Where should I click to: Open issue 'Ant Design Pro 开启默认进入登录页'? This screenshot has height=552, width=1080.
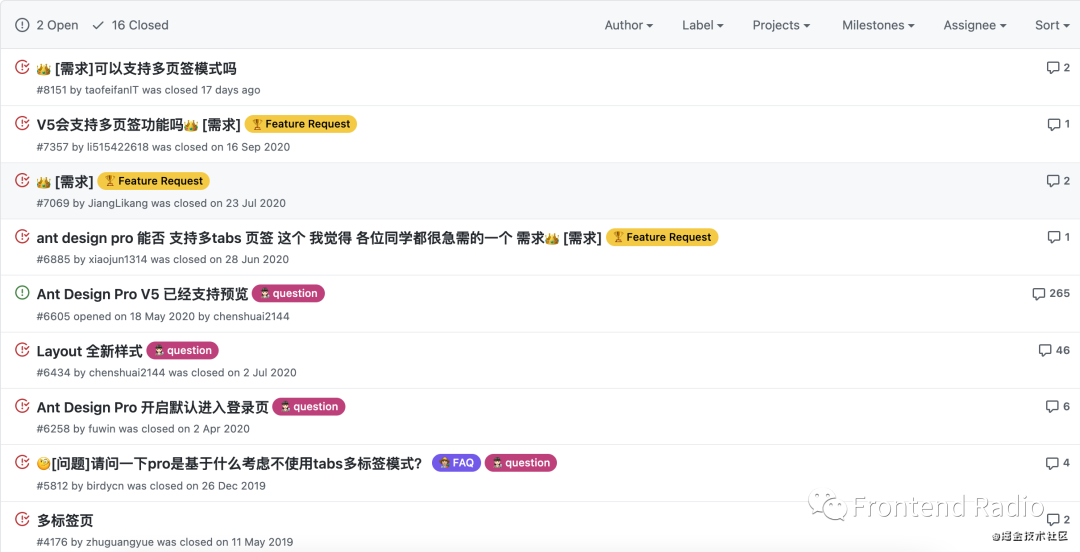[x=152, y=407]
